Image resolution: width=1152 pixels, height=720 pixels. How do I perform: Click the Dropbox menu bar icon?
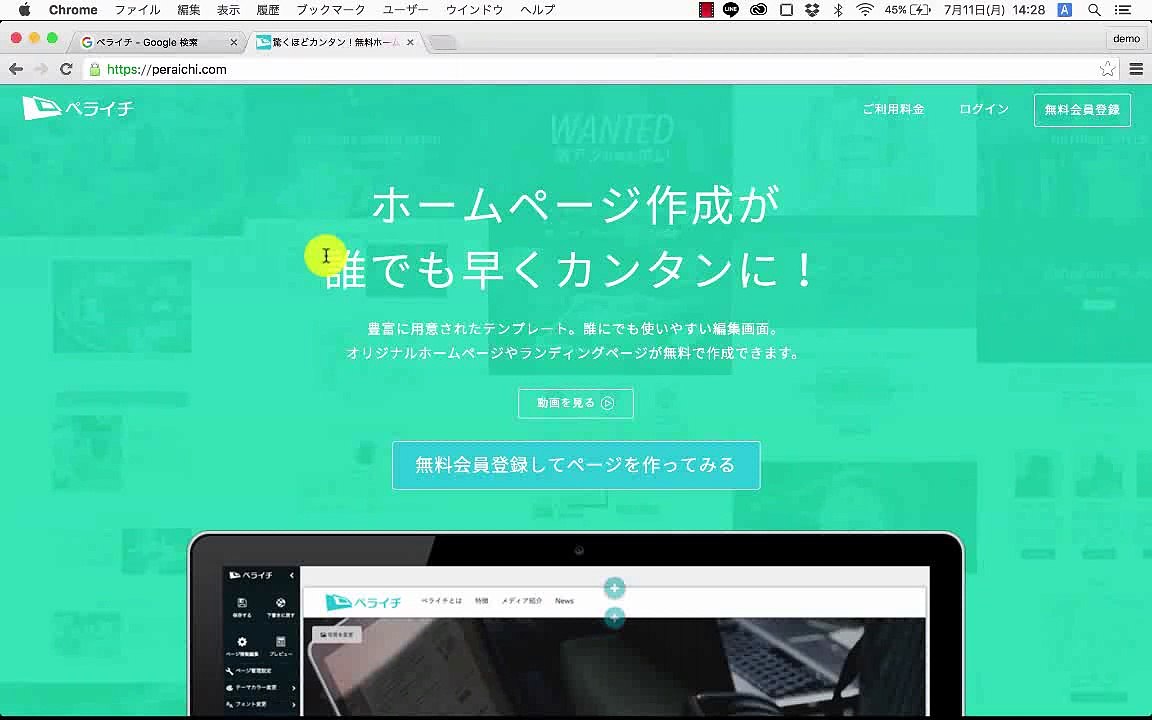(812, 10)
